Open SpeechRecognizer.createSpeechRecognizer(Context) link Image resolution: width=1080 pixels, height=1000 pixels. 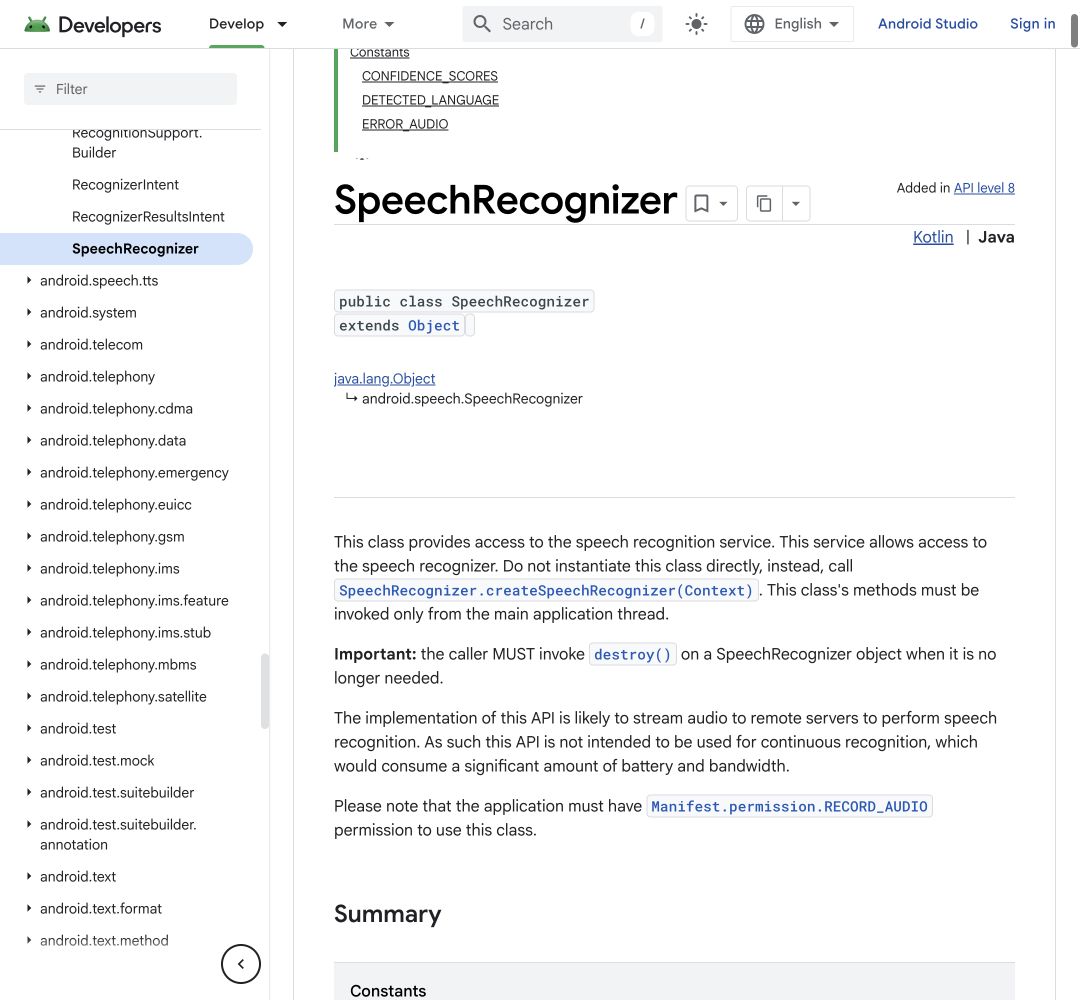pos(546,590)
